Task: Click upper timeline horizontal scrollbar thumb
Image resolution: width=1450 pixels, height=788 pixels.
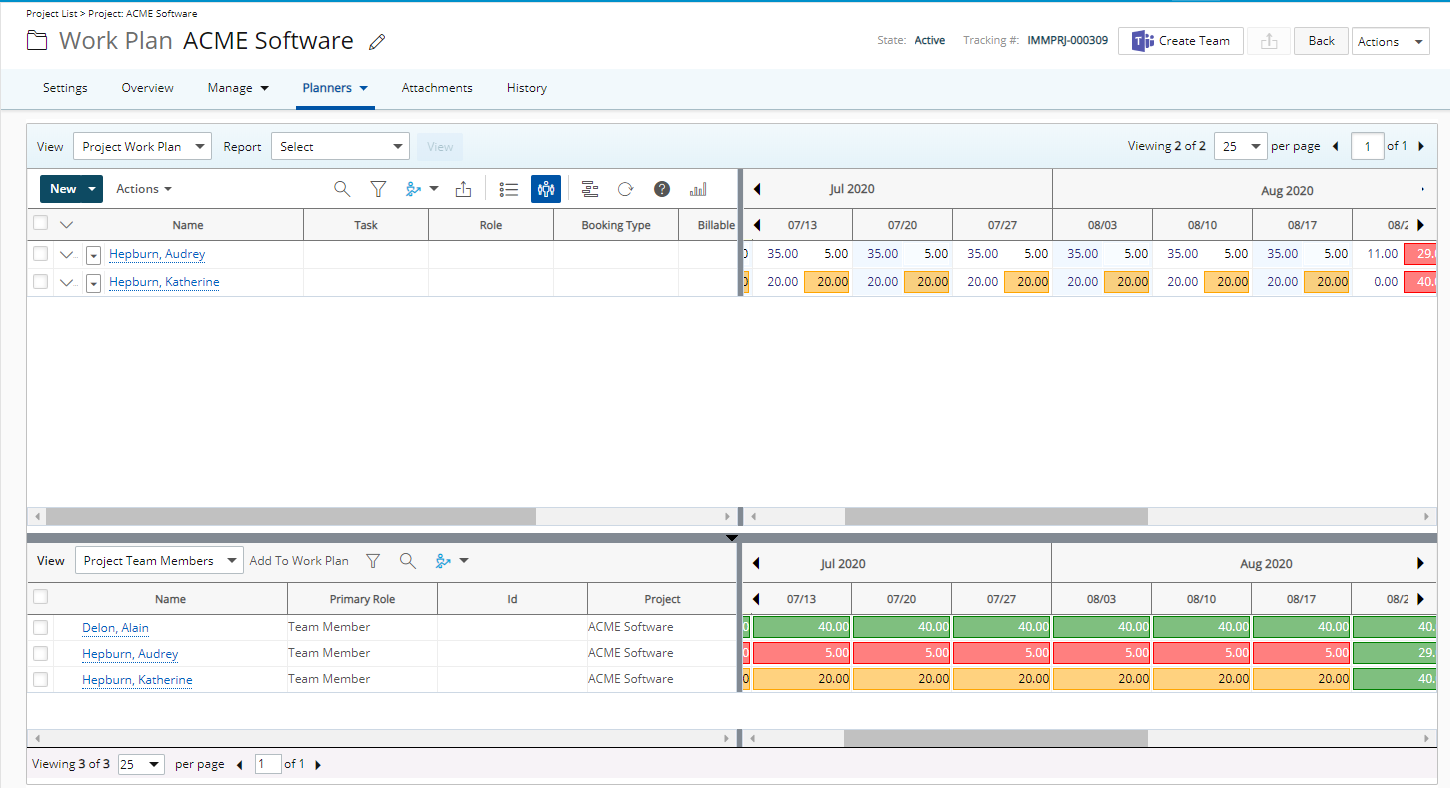Action: pyautogui.click(x=996, y=517)
